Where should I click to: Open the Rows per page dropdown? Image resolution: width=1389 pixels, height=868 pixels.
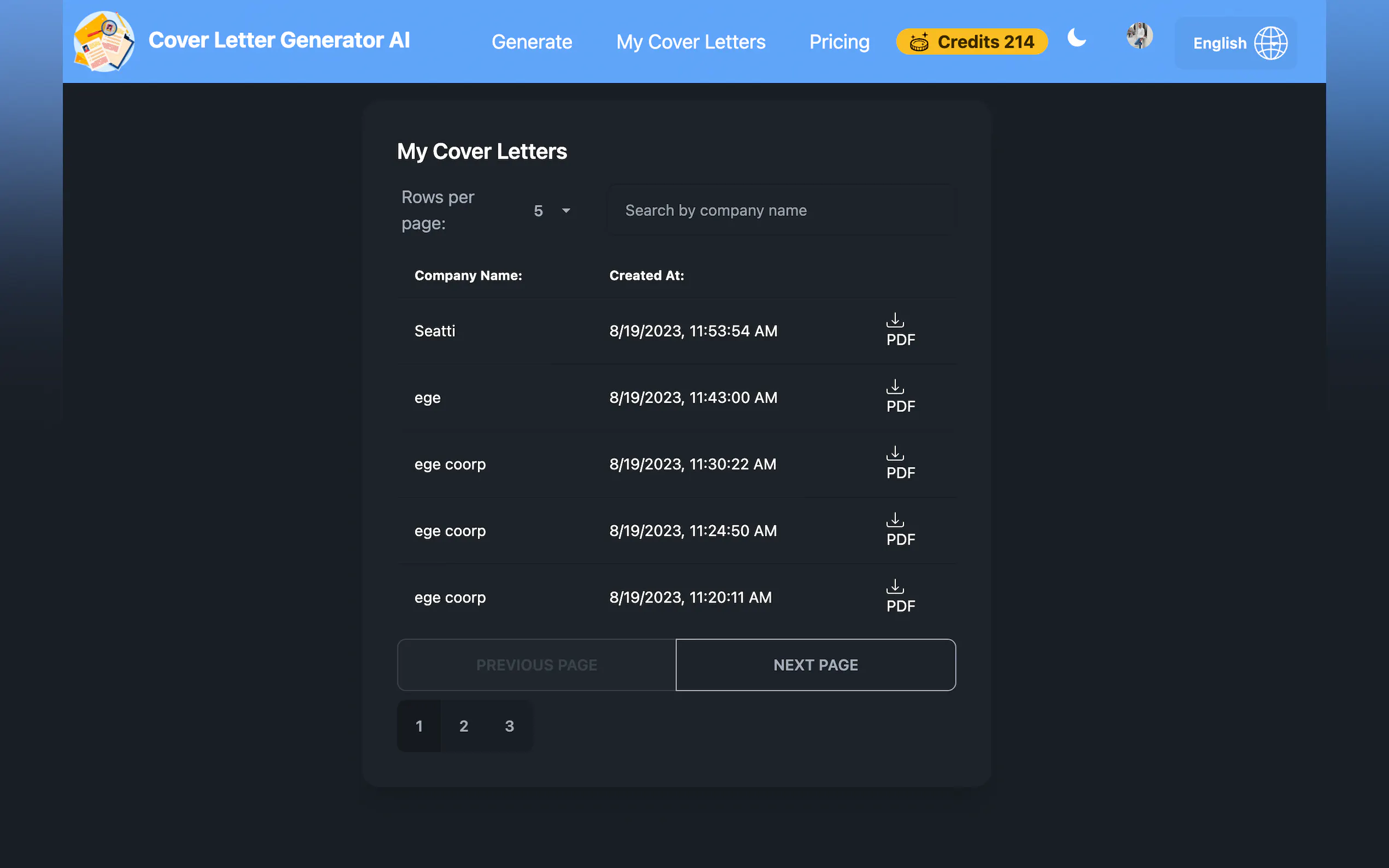551,210
